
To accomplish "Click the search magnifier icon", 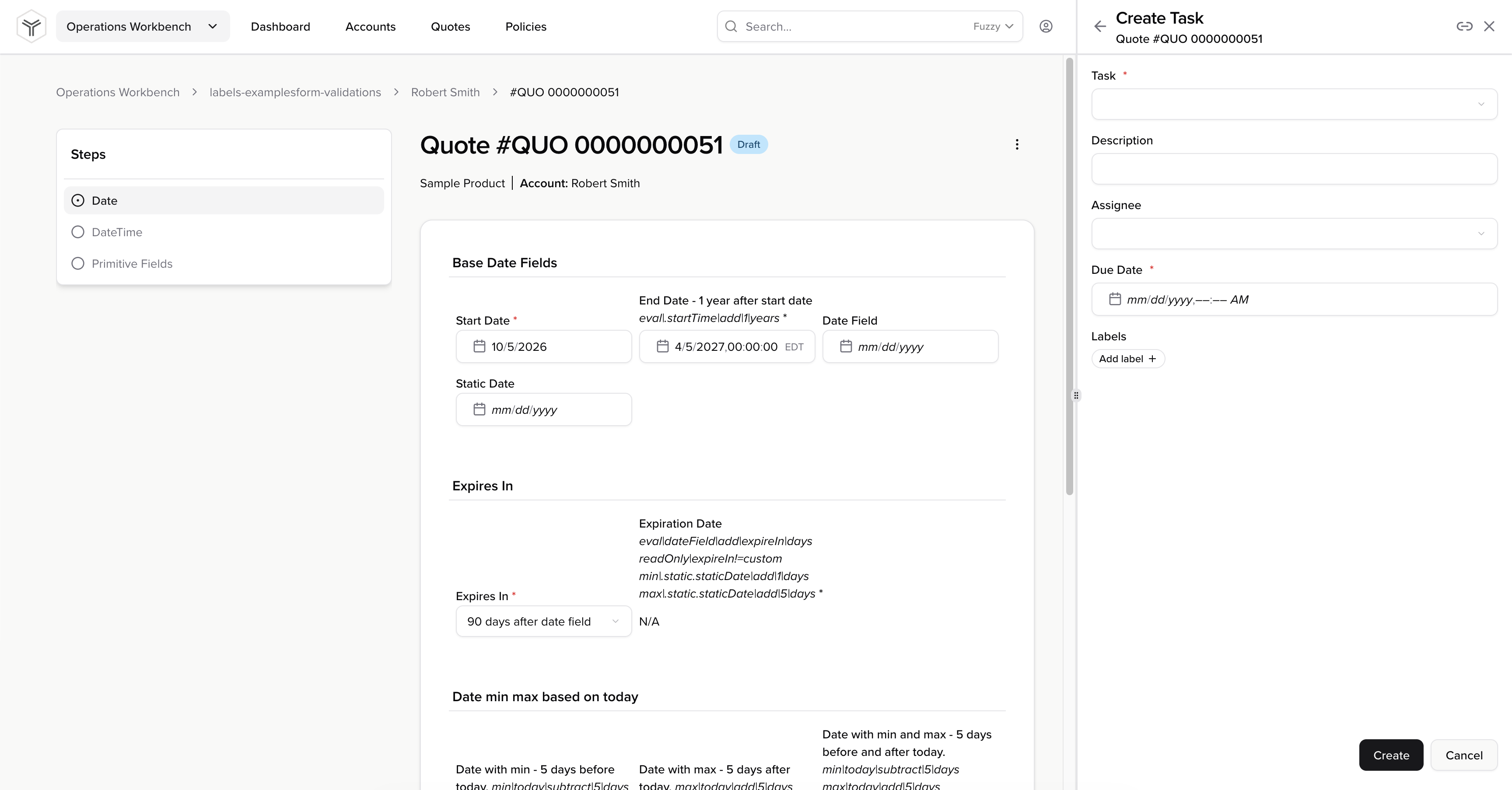I will pos(731,26).
